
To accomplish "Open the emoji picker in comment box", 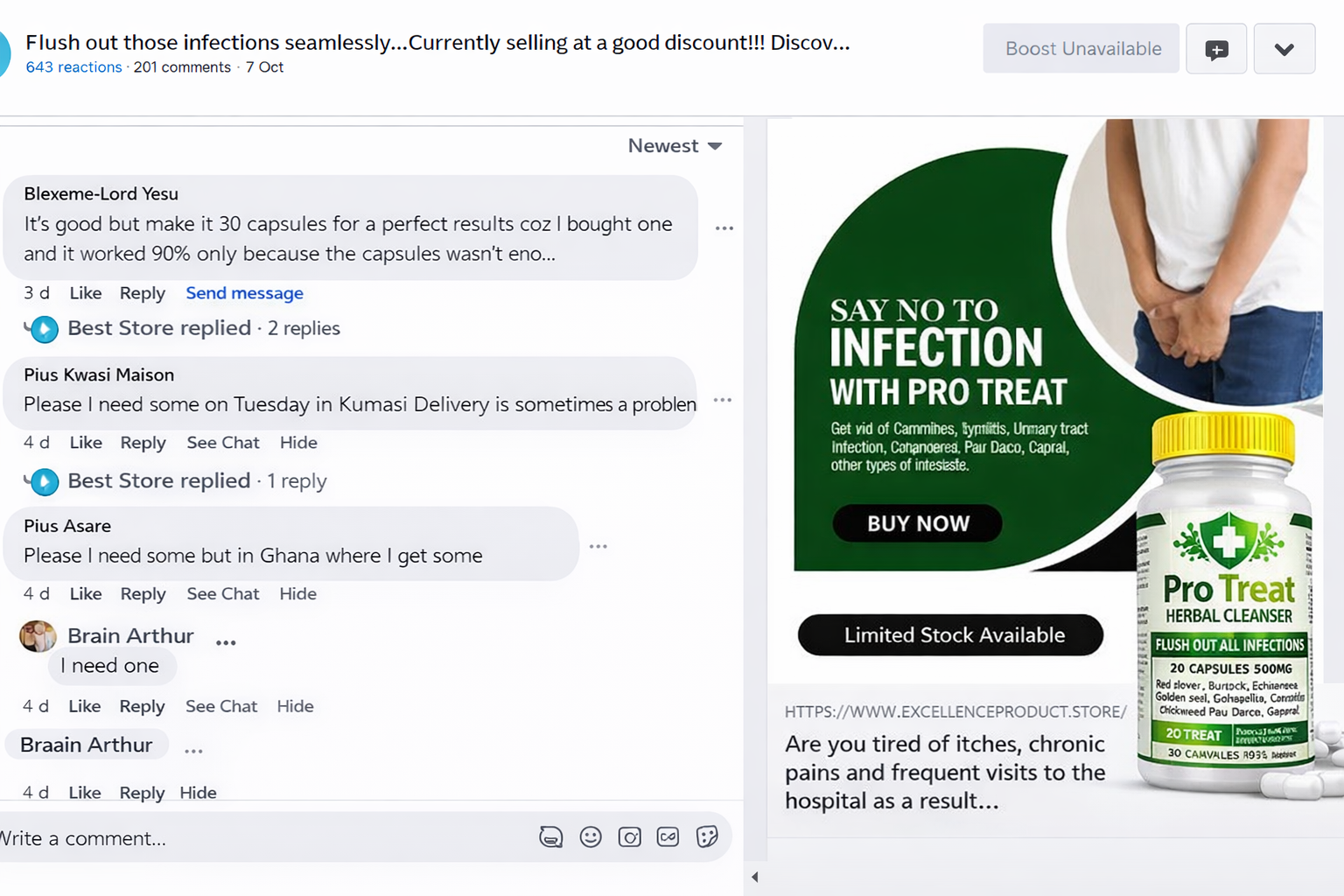I will click(x=591, y=837).
